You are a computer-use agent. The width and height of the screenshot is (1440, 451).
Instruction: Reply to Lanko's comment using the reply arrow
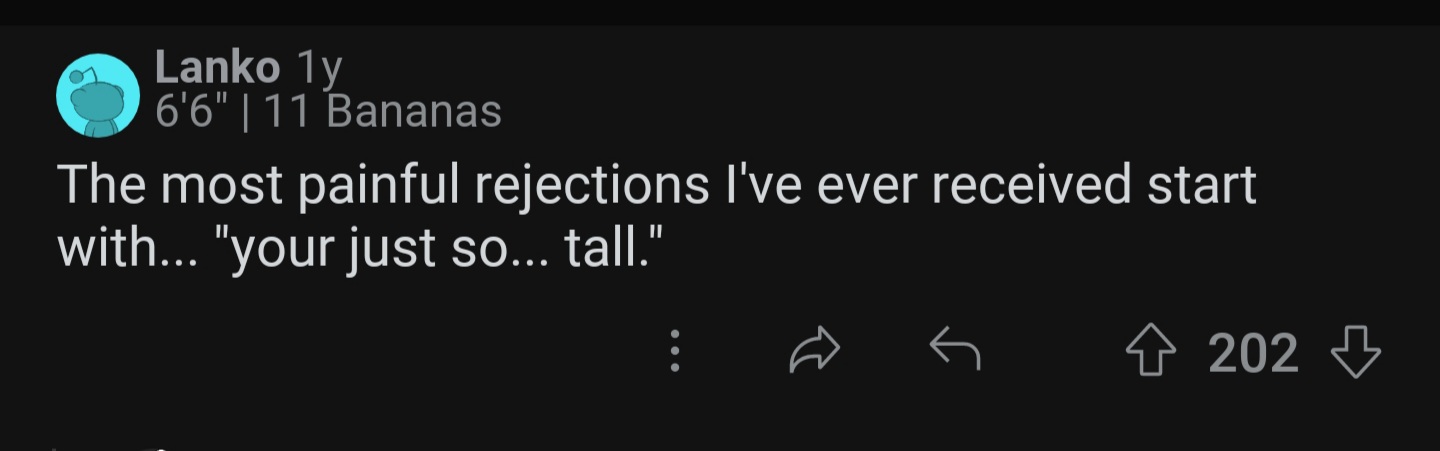[x=954, y=352]
